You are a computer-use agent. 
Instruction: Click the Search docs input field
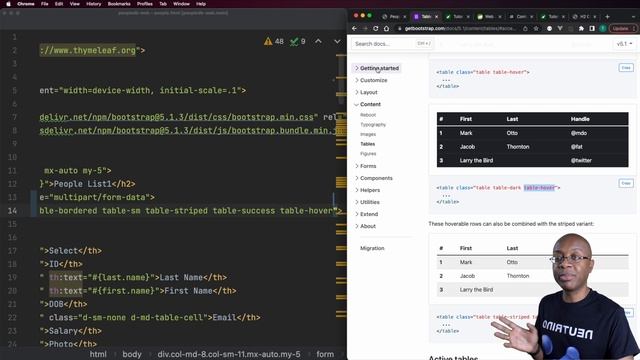392,44
